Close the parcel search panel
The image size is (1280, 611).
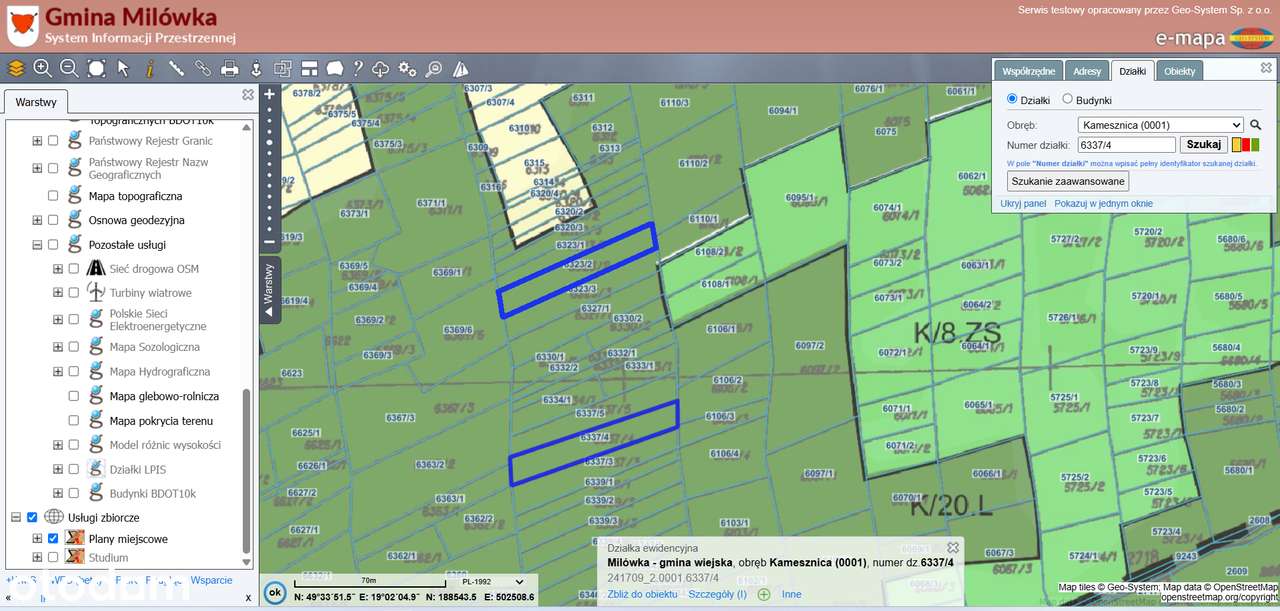[1266, 68]
